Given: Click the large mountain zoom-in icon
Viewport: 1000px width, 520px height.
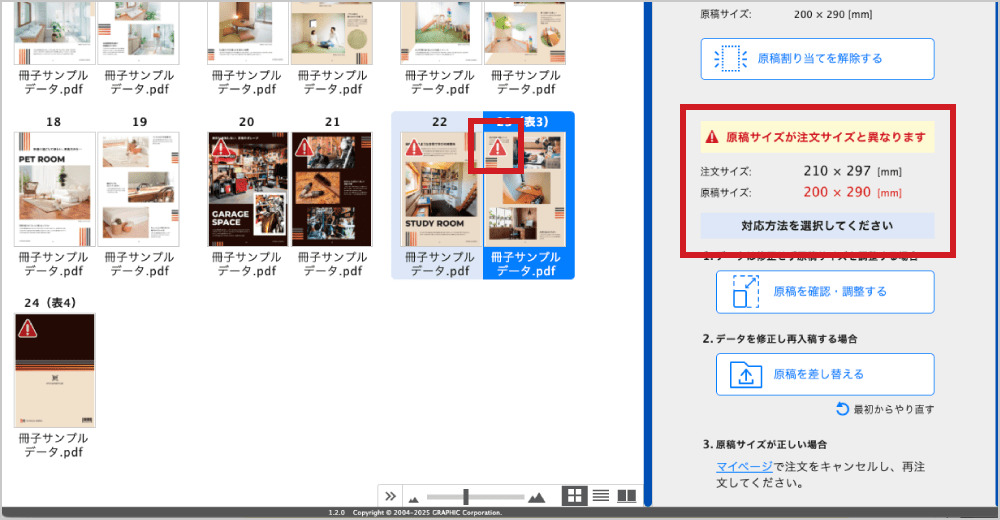Looking at the screenshot, I should (537, 497).
